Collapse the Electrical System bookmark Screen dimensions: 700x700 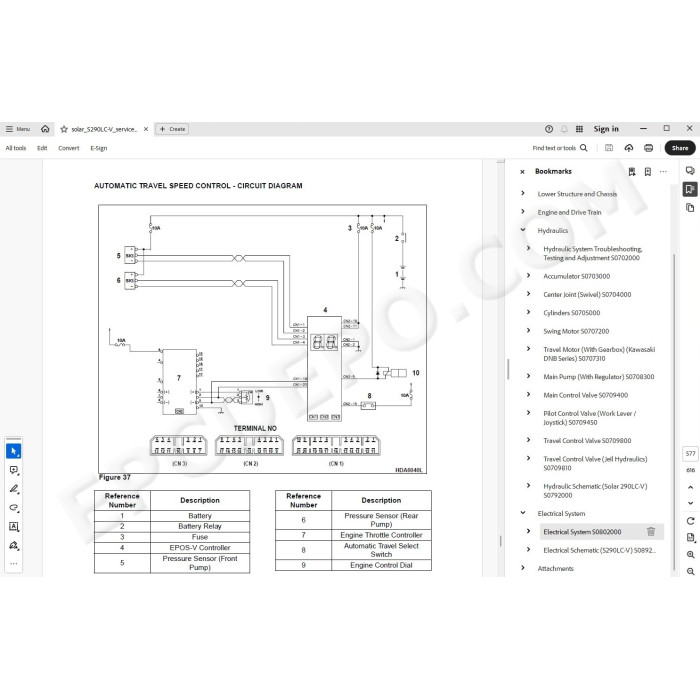click(523, 513)
